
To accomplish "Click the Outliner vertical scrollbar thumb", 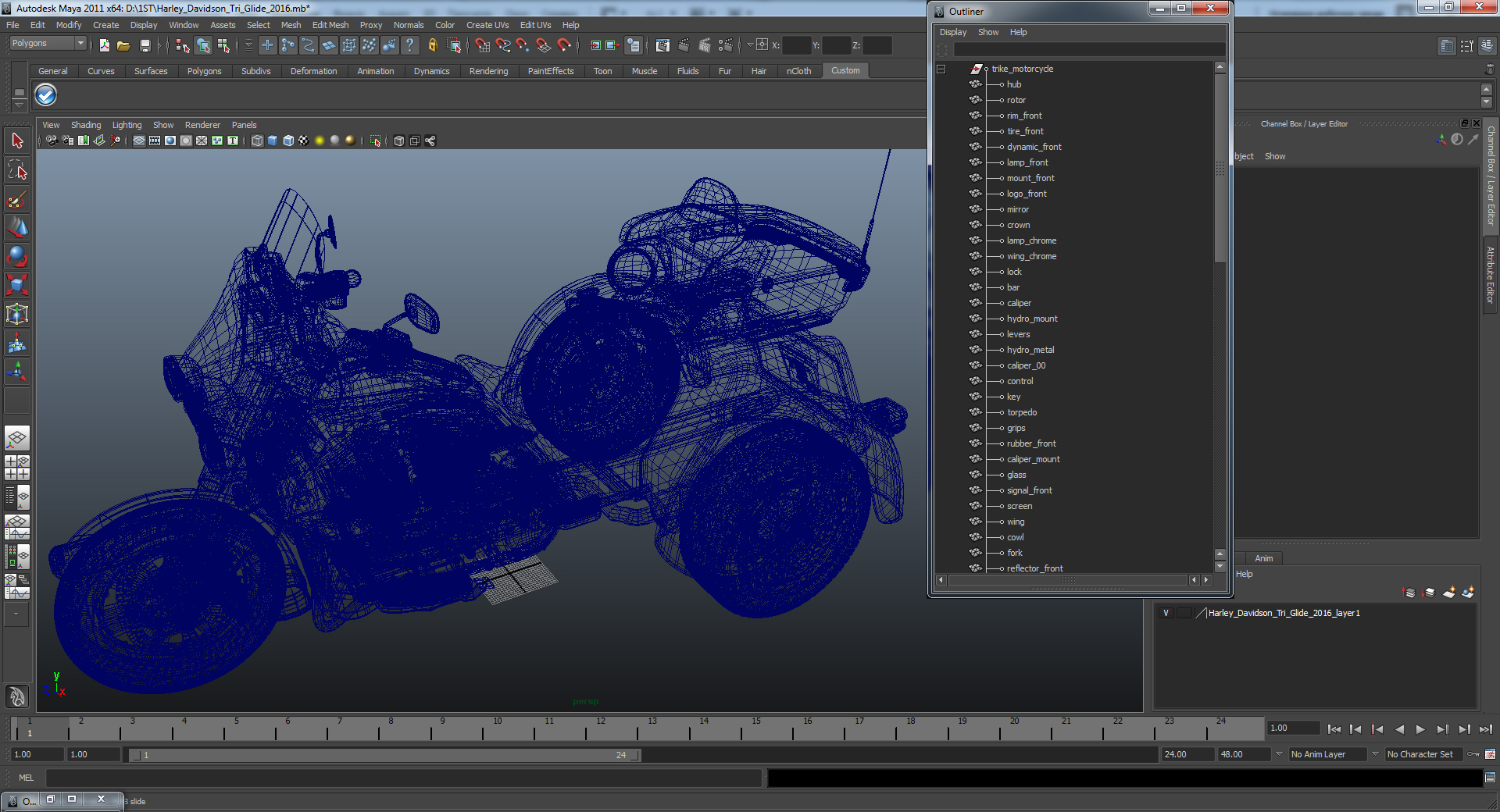I will click(x=1220, y=168).
